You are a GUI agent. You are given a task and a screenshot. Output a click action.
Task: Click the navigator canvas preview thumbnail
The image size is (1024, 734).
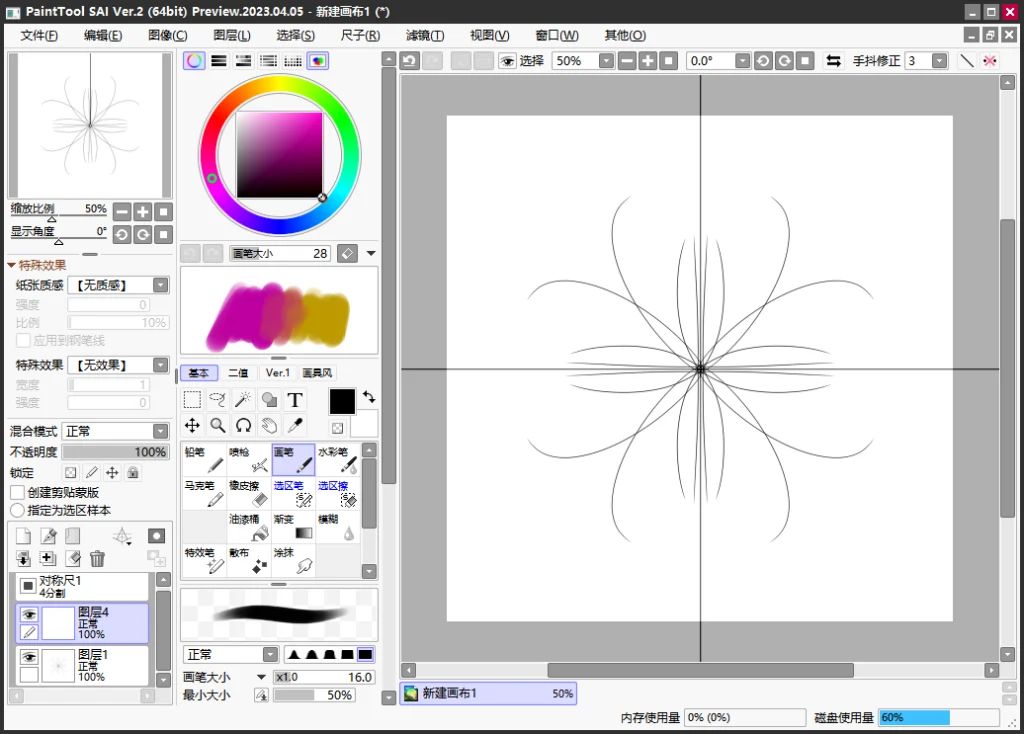pyautogui.click(x=90, y=125)
